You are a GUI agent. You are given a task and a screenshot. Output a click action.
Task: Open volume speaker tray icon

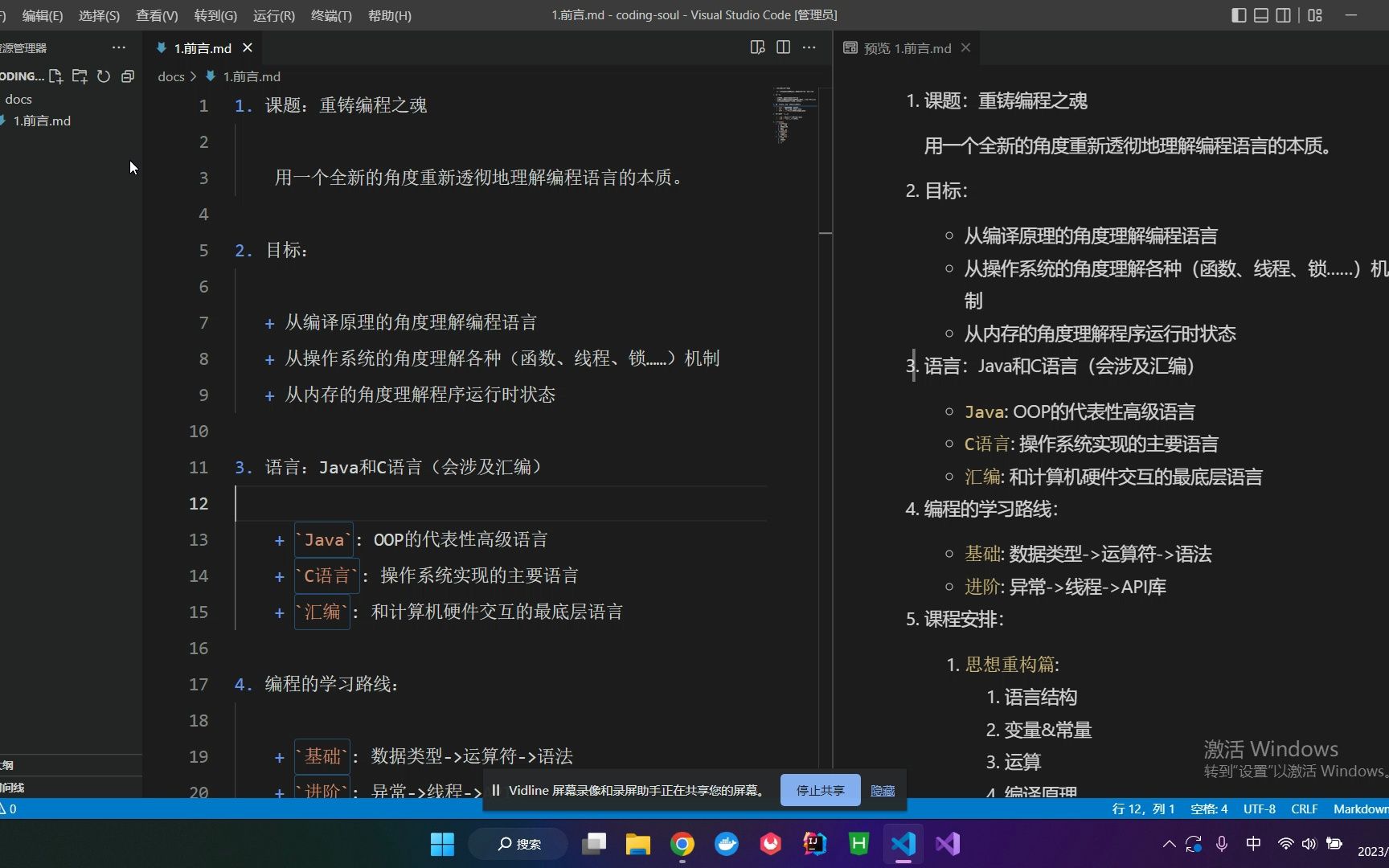coord(1309,844)
